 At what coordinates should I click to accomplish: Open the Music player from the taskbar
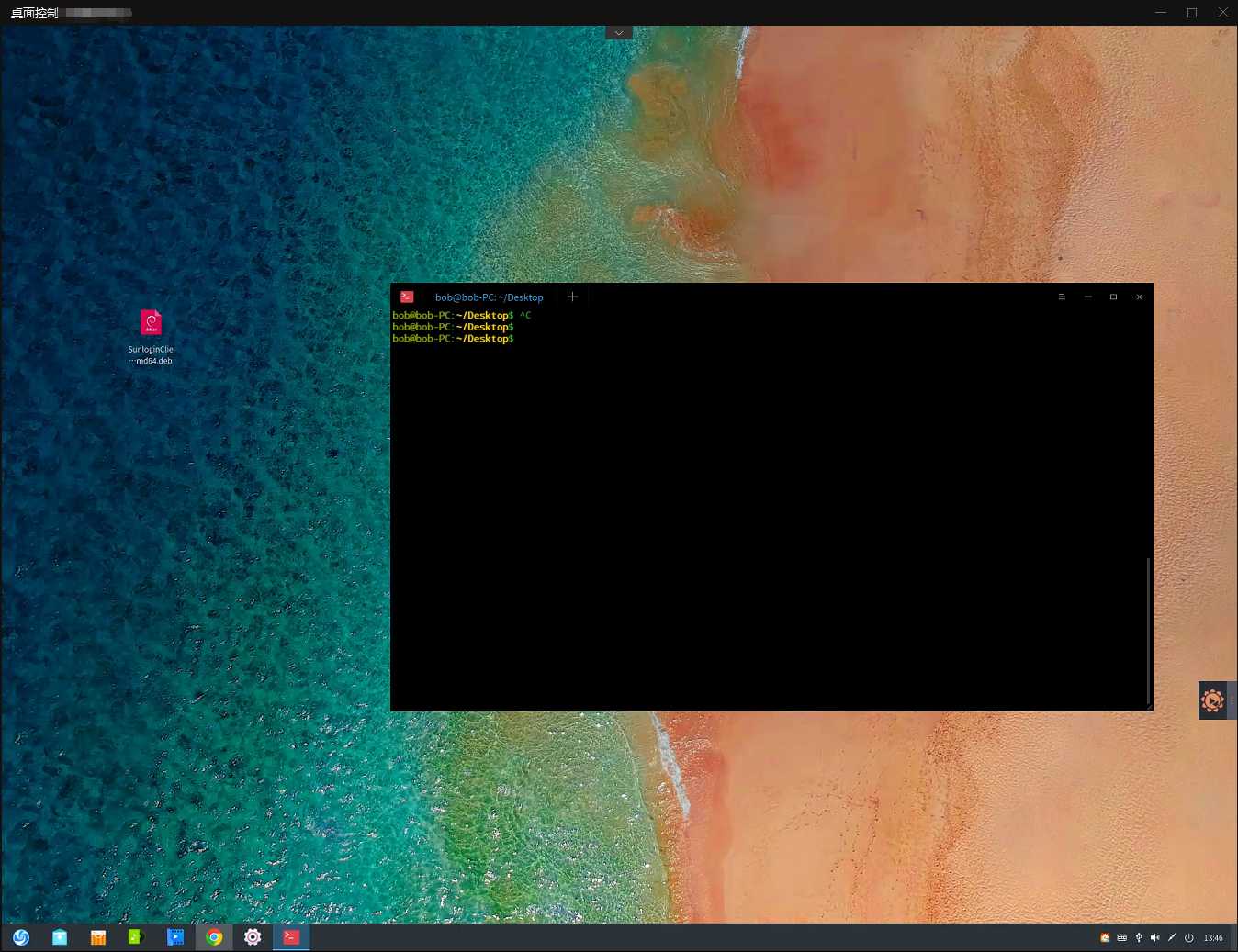[136, 937]
